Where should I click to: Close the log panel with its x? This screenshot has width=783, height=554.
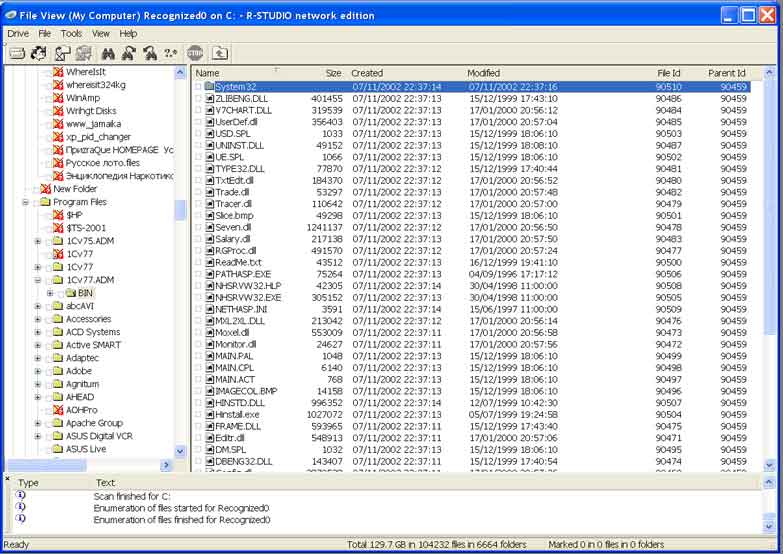(x=7, y=479)
